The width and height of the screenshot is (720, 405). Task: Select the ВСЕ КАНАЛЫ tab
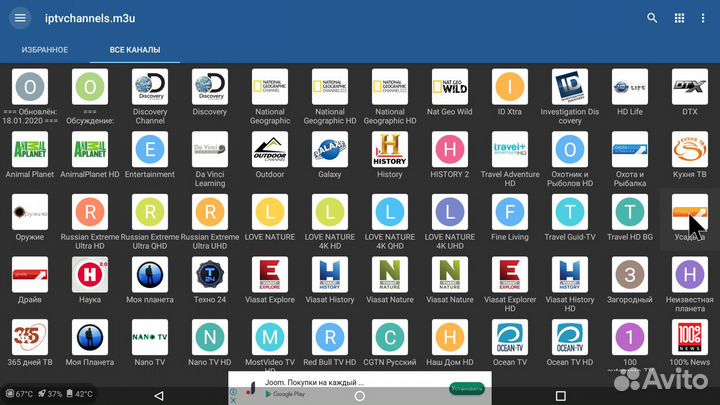pos(135,50)
